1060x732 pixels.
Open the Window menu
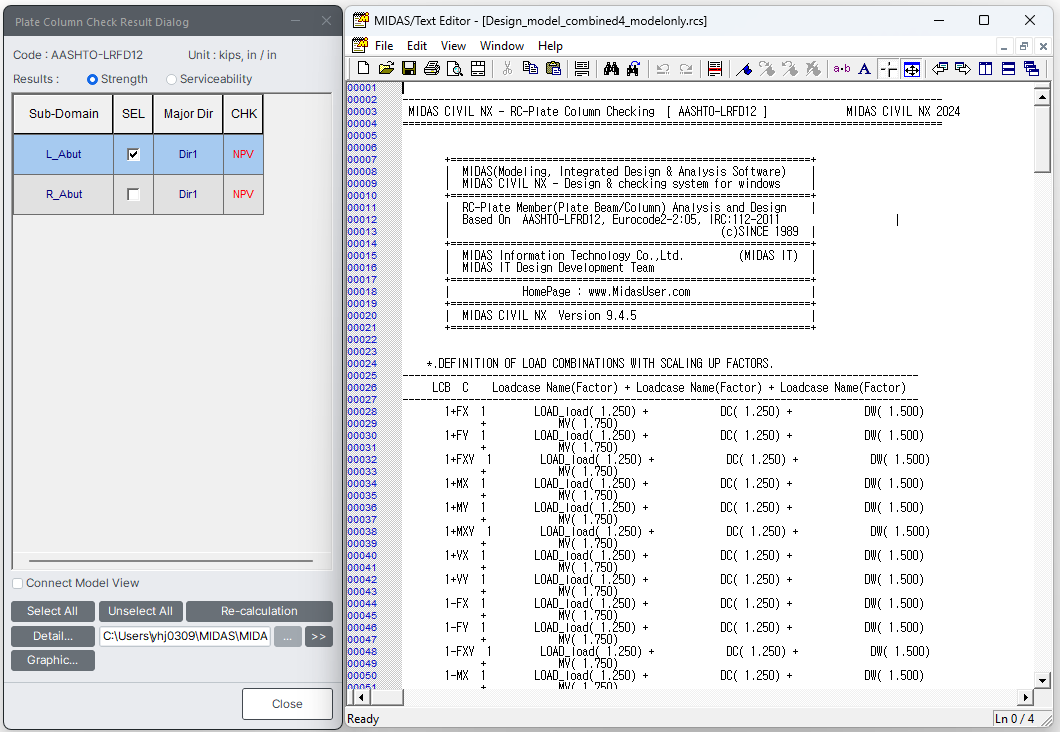502,46
